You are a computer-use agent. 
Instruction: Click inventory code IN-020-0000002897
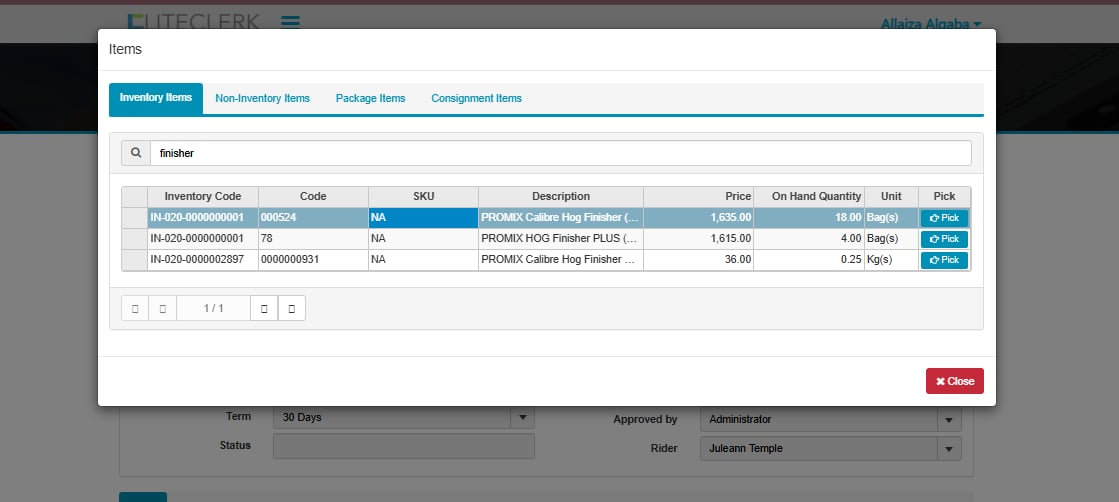point(203,259)
